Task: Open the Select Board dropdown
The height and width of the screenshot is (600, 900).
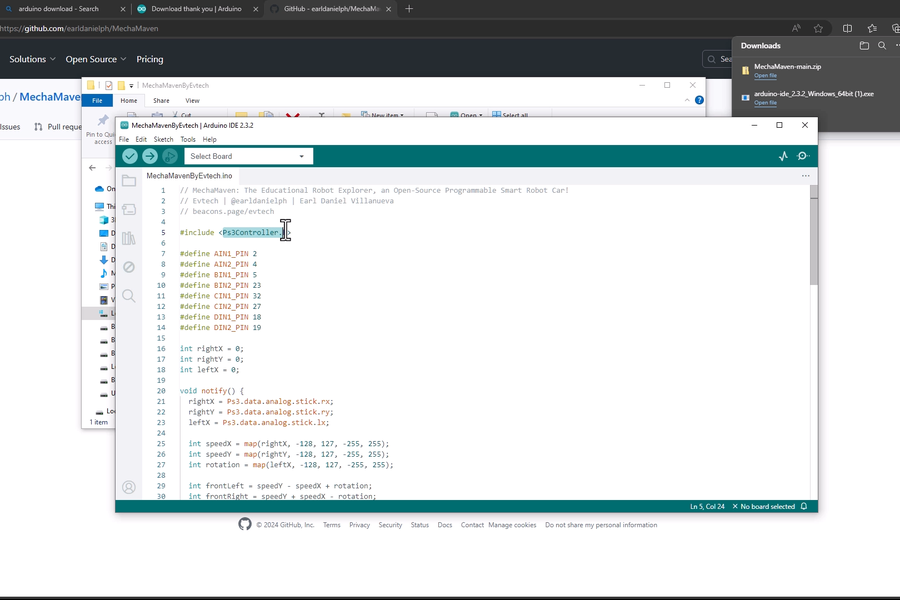Action: point(249,156)
